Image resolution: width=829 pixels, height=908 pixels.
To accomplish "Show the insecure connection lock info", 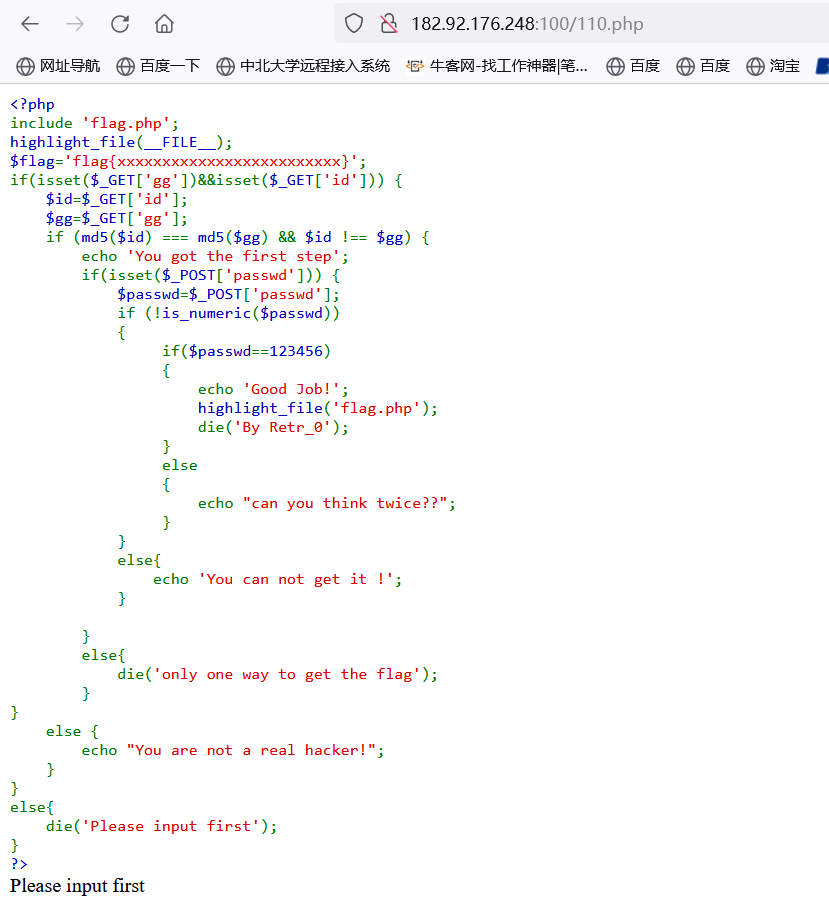I will [388, 24].
